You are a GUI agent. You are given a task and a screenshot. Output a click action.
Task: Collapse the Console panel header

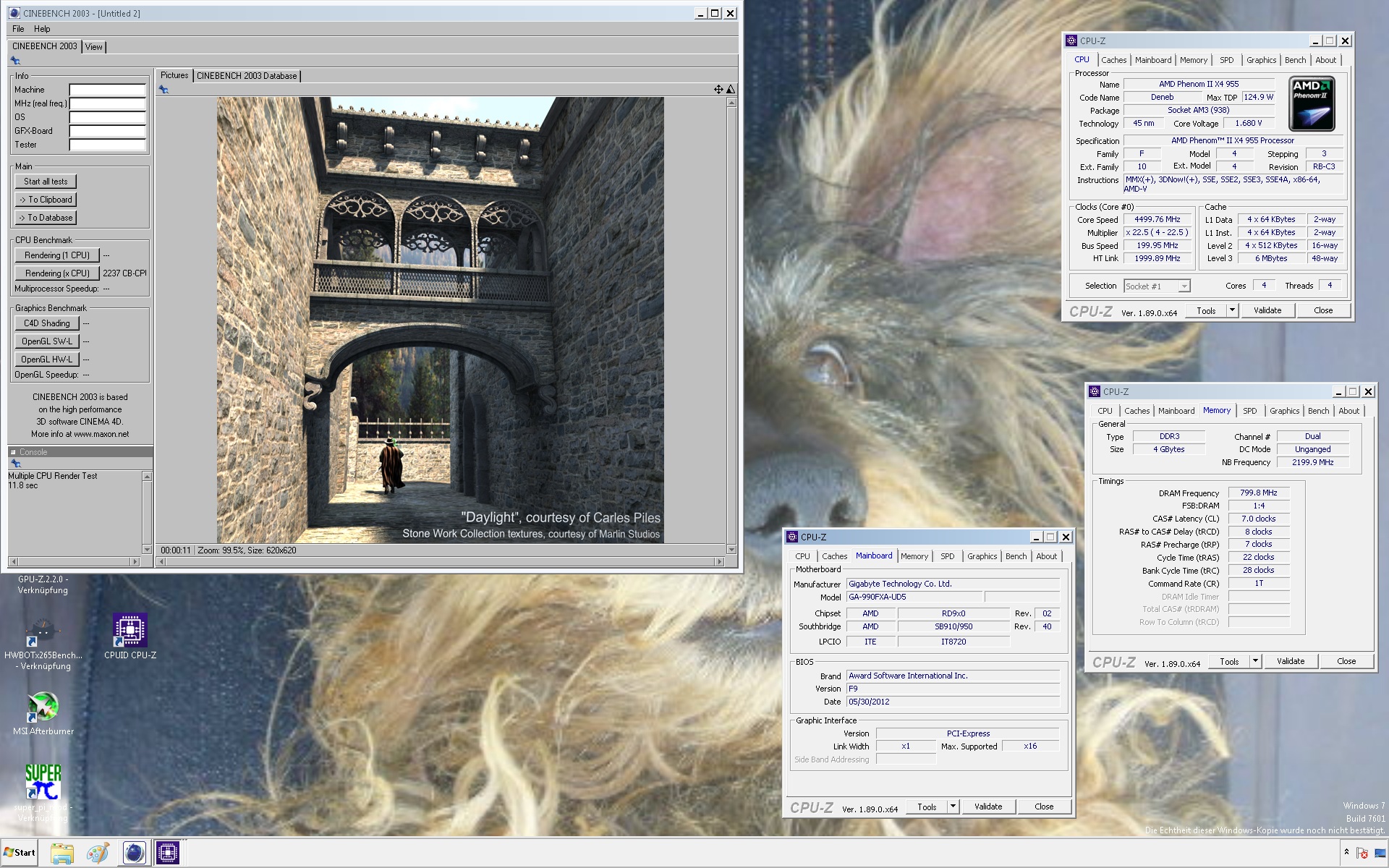click(x=13, y=452)
